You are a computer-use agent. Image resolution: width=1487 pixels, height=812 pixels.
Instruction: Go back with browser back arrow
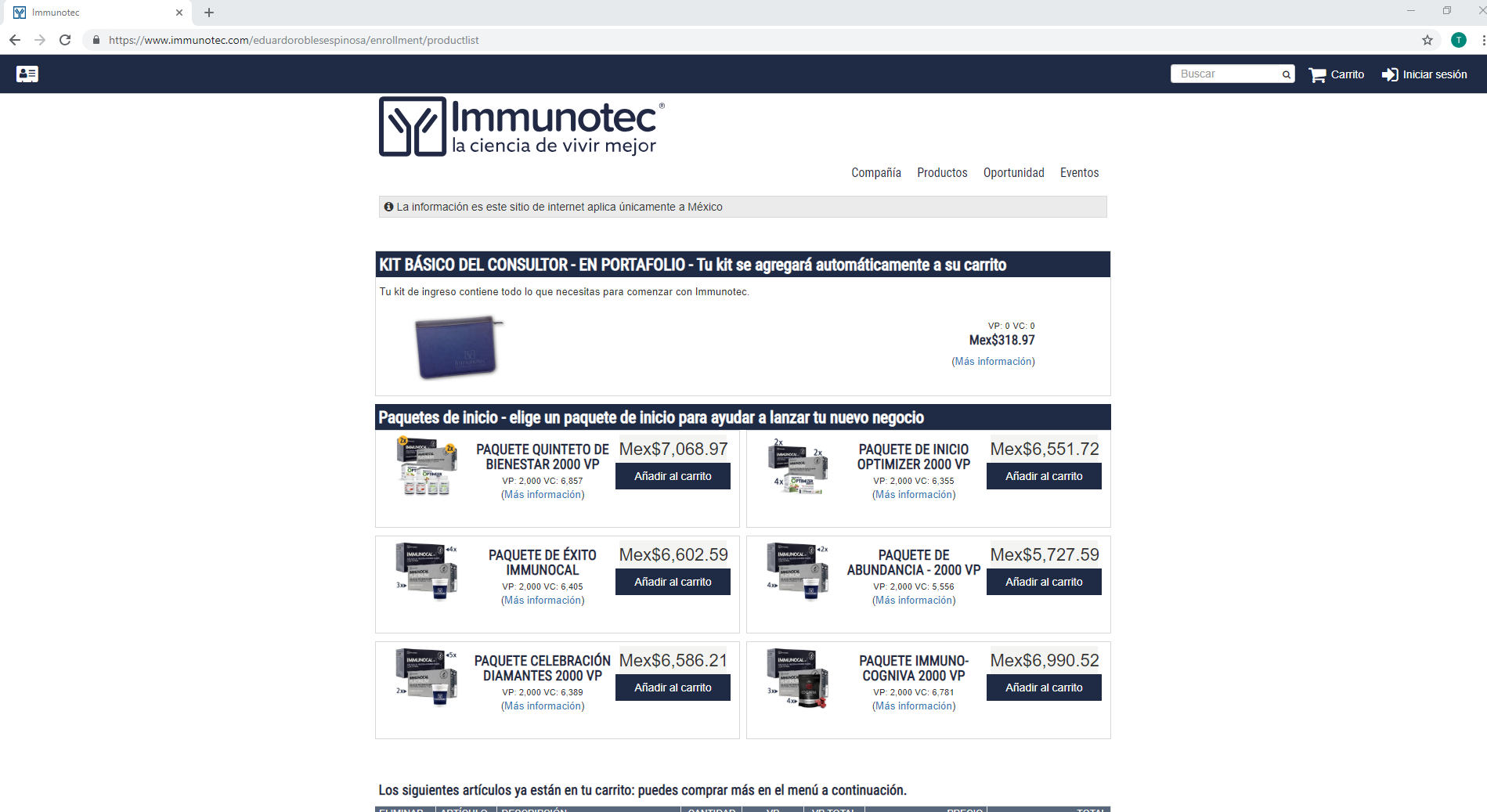[14, 40]
